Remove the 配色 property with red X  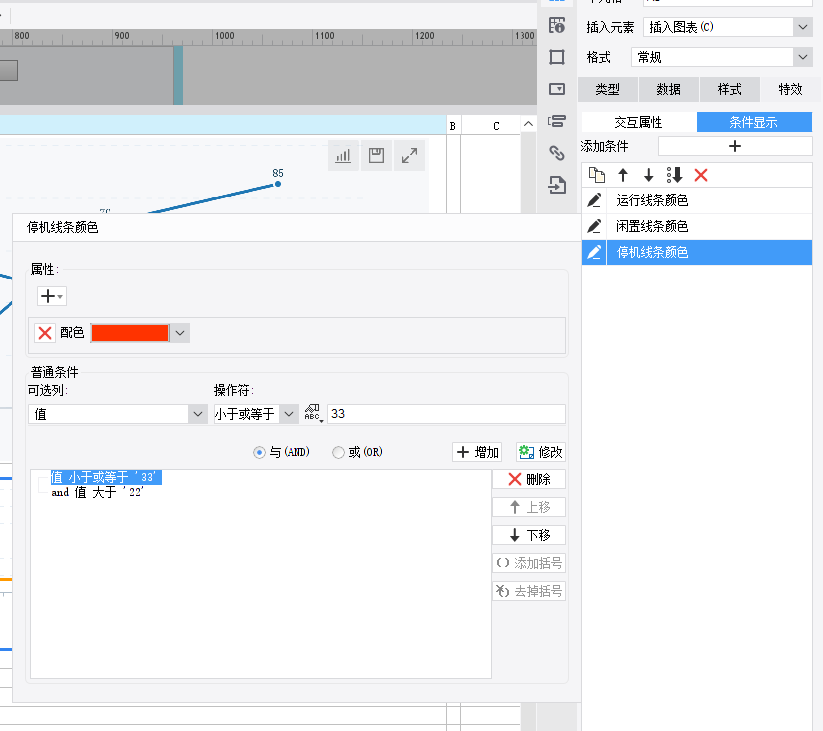(45, 333)
